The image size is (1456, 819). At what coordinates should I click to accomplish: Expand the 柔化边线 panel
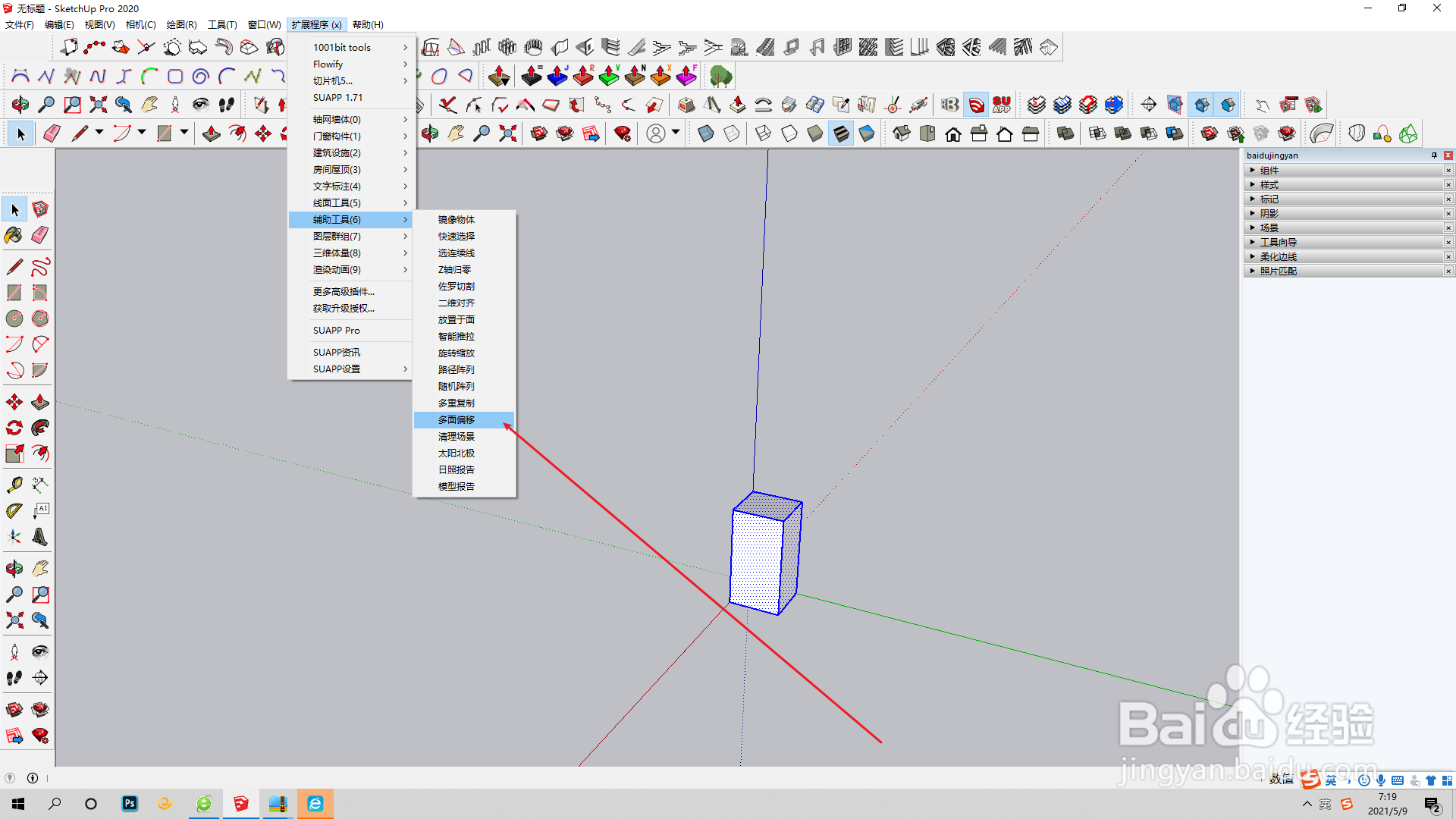(1278, 257)
